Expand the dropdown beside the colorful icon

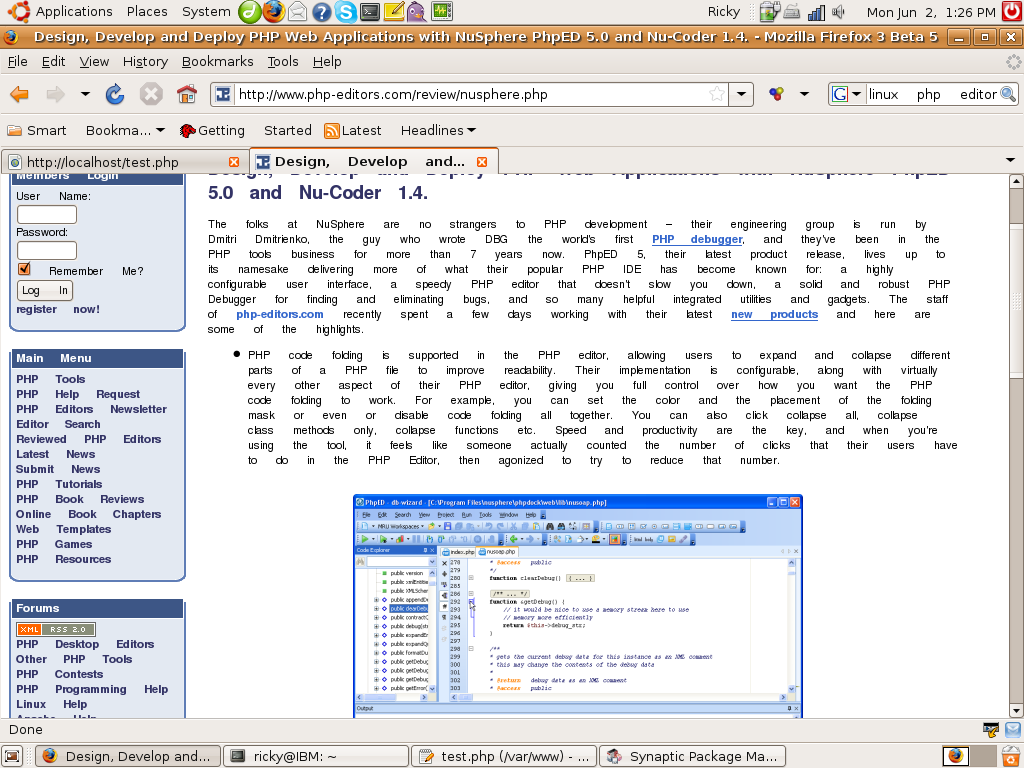tap(804, 94)
